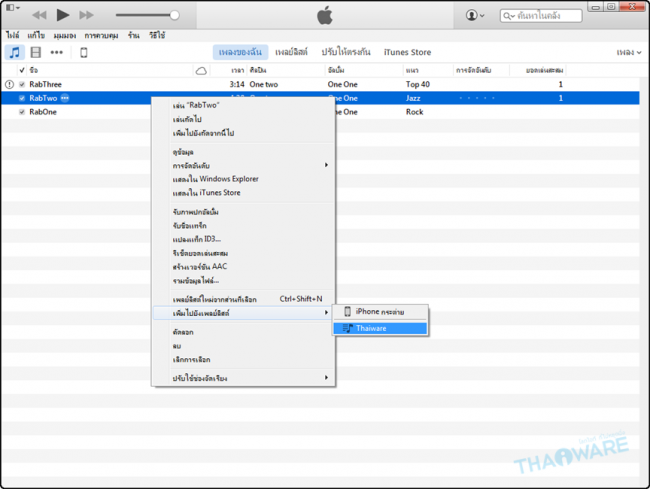Click the cloud status column header icon
Viewport: 650px width, 489px height.
[201, 70]
